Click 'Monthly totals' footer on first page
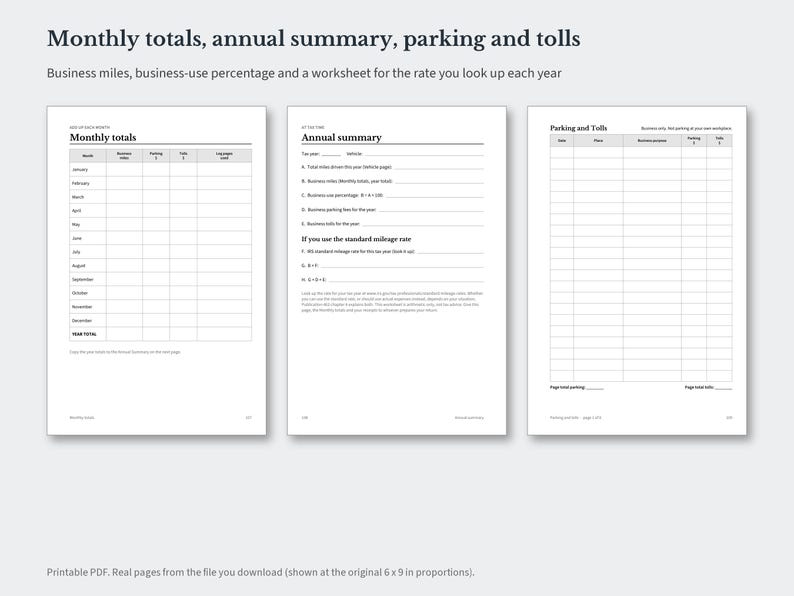 pyautogui.click(x=82, y=418)
